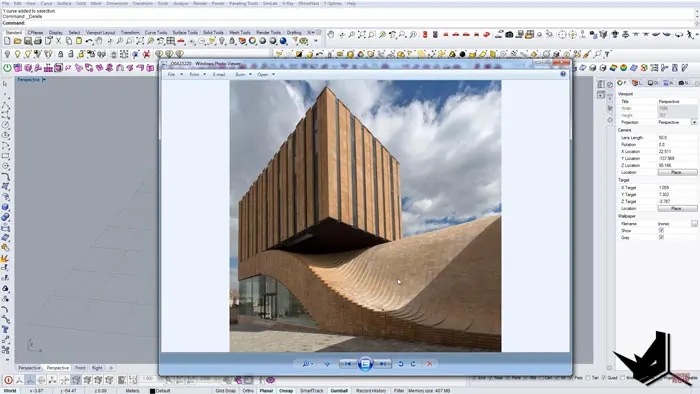700x394 pixels.
Task: Click the lock icon in Standard toolbar
Action: [232, 41]
